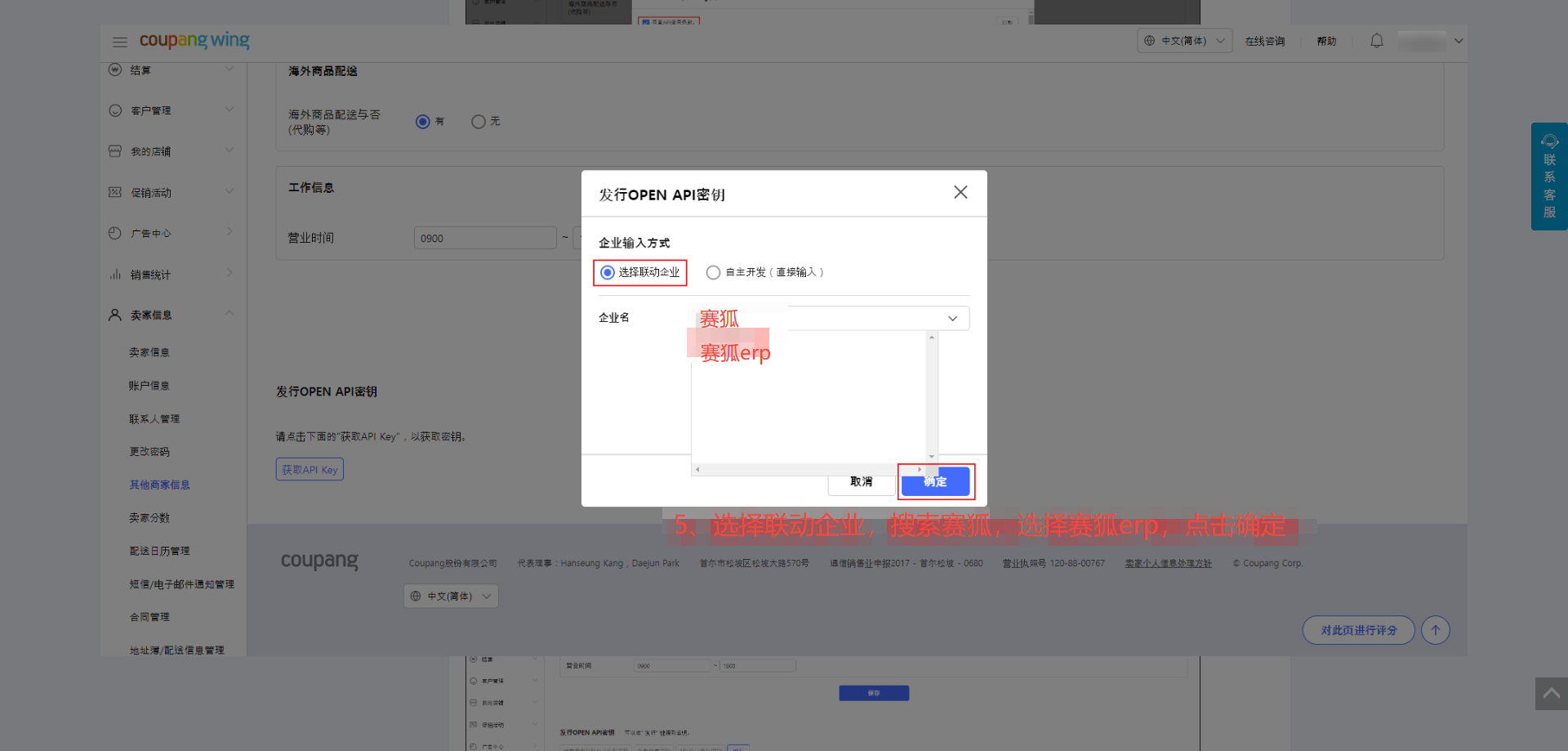Expand the 促销活动 sidebar section
The height and width of the screenshot is (751, 1568).
(x=229, y=192)
